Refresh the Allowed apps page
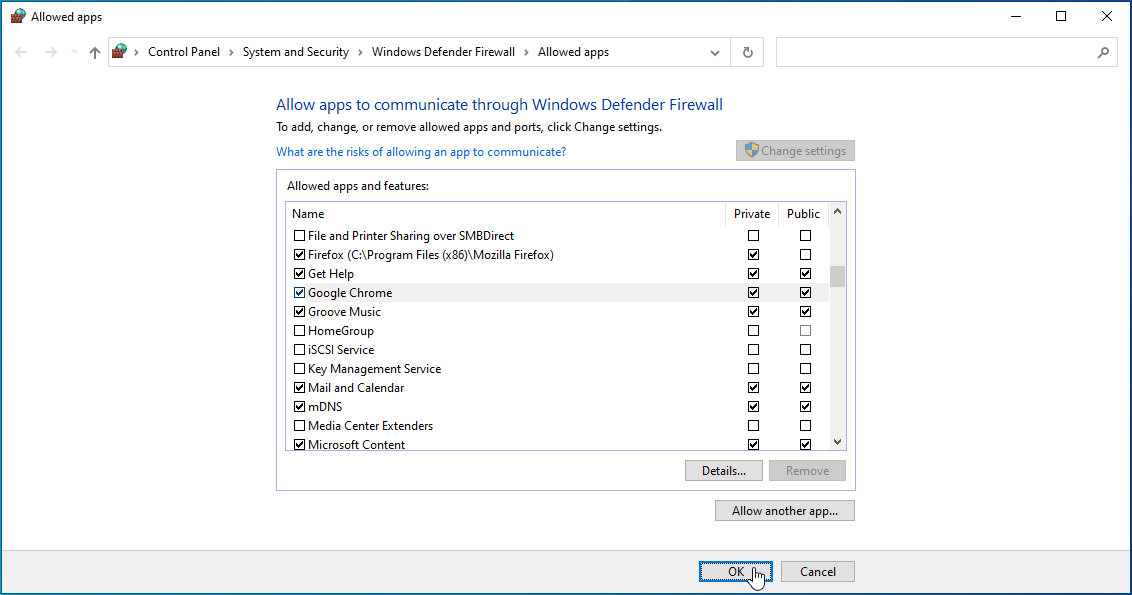The height and width of the screenshot is (595, 1132). [747, 53]
